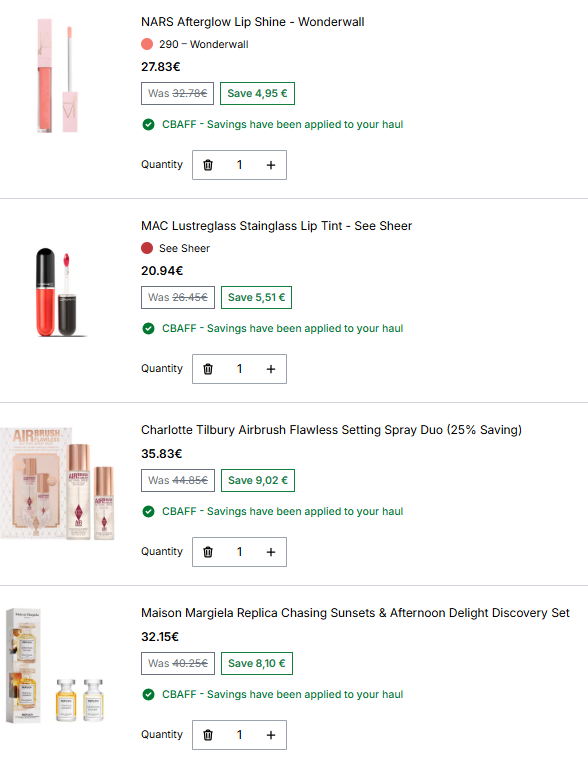Increase NARS Lip Shine quantity with plus
The image size is (588, 765).
271,165
